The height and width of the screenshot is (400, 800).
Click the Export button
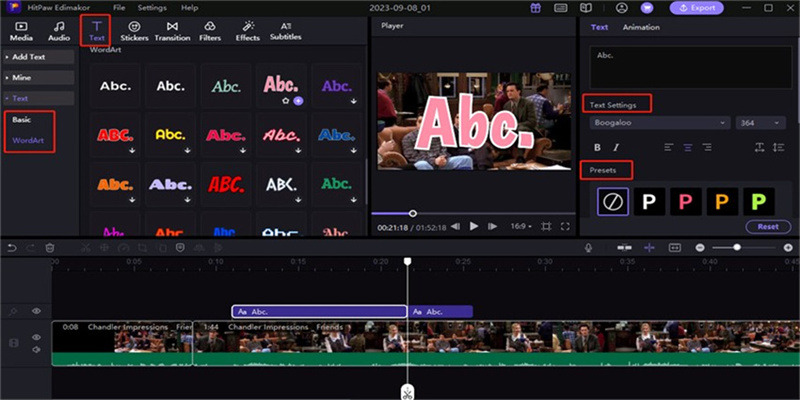click(696, 8)
